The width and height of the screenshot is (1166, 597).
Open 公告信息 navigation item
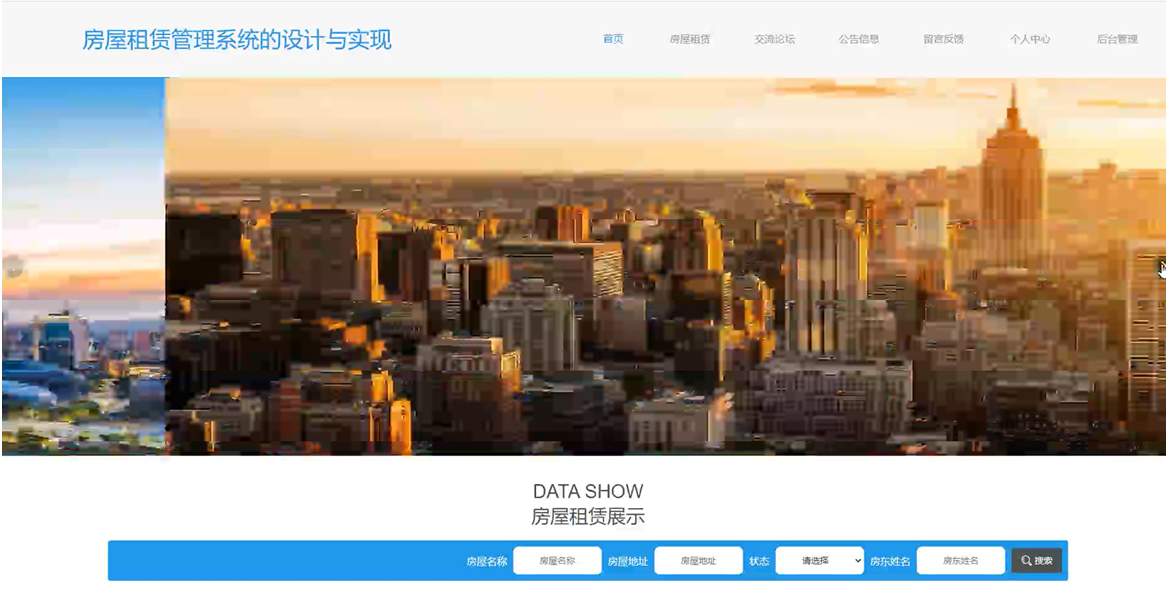point(859,39)
